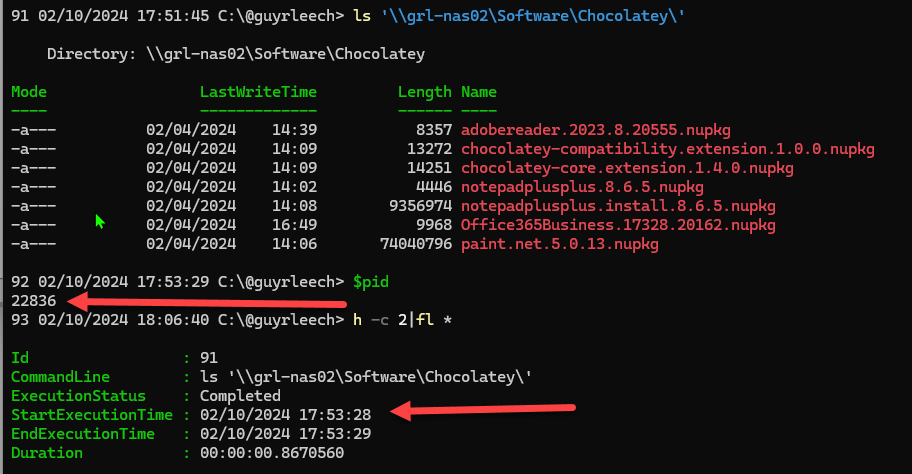Click the StartExecutionTime label
Image resolution: width=912 pixels, height=474 pixels.
click(x=92, y=415)
